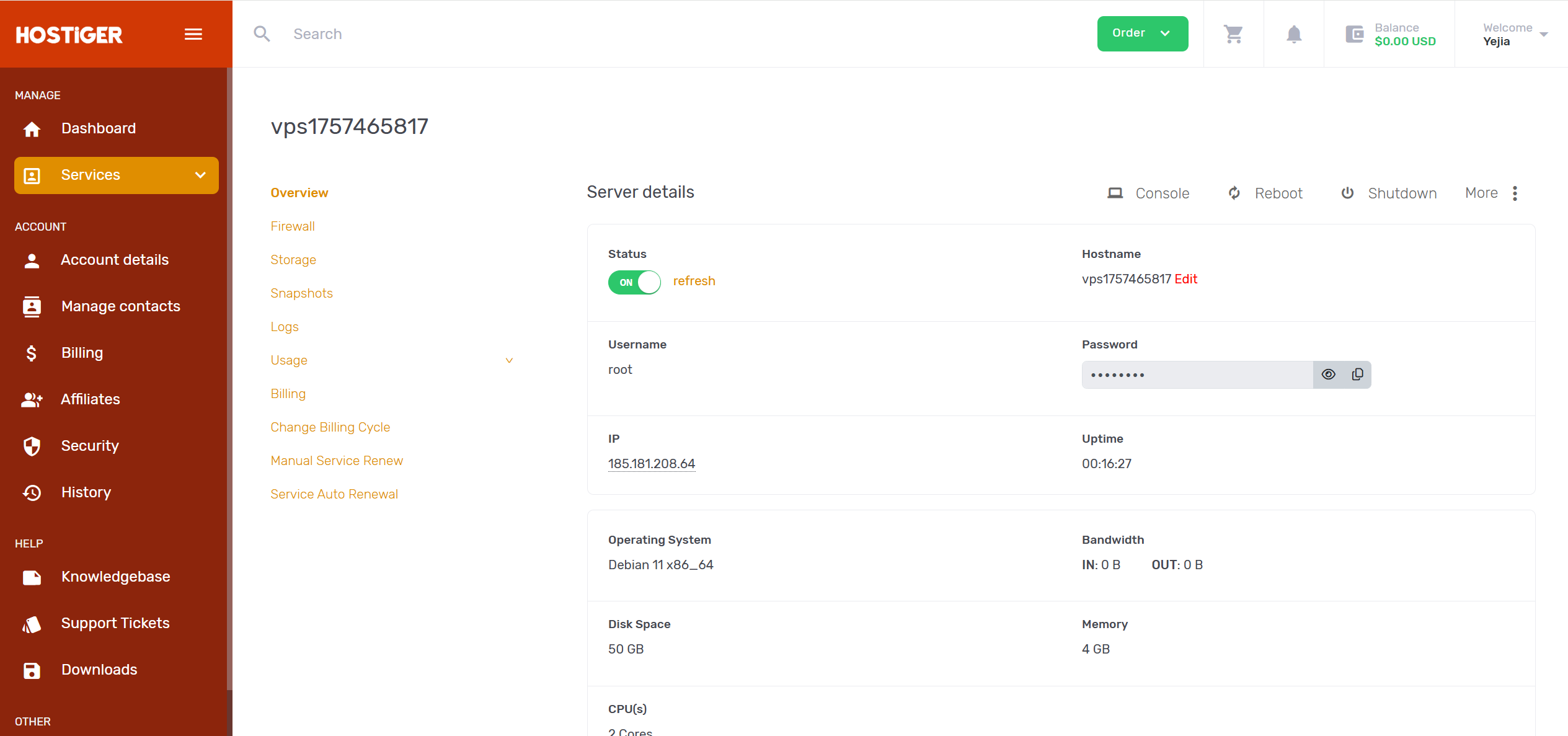Expand the Services chevron
This screenshot has height=736, width=1568.
coord(200,175)
